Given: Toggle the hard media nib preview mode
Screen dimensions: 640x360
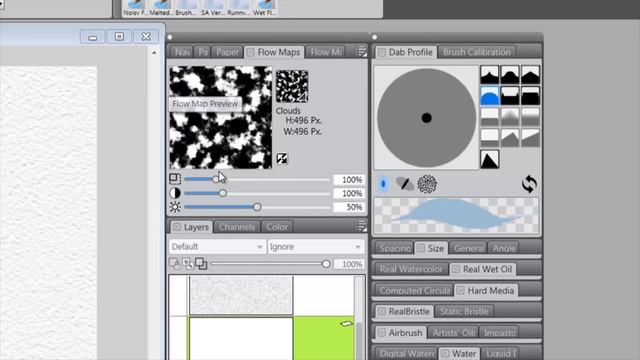Looking at the screenshot, I should 404,184.
